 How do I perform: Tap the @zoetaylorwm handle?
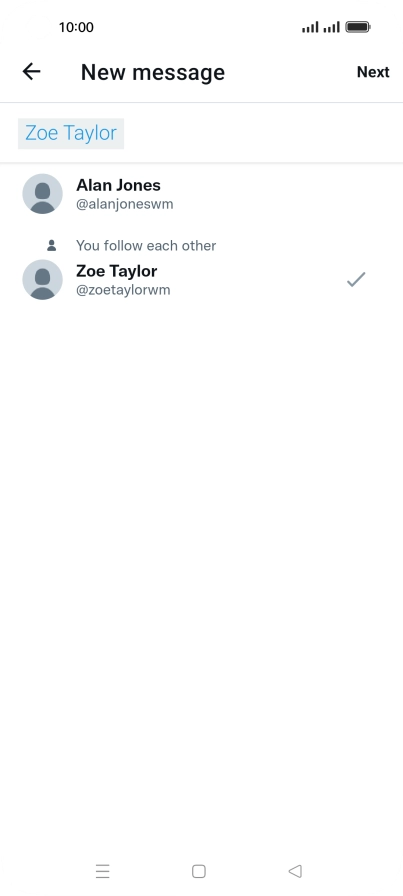(x=123, y=290)
